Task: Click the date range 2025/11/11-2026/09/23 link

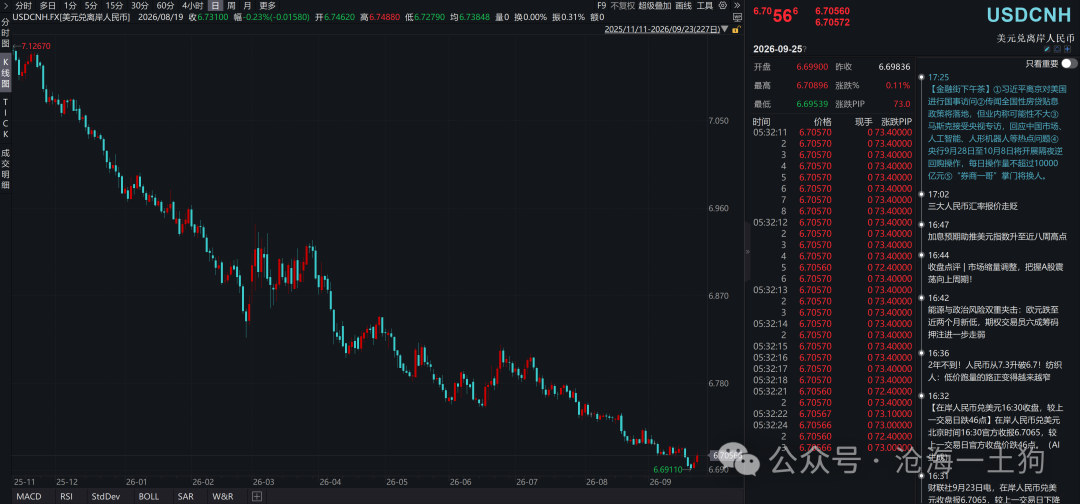Action: click(x=662, y=29)
